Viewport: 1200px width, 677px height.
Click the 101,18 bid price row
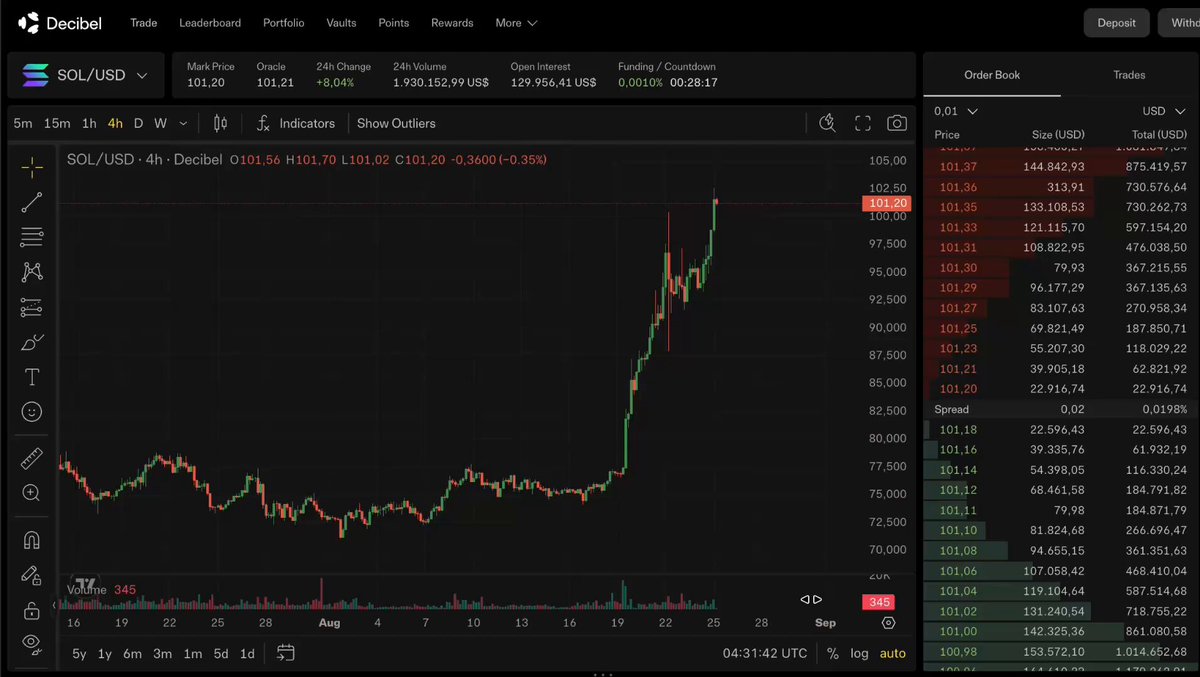pyautogui.click(x=1061, y=429)
